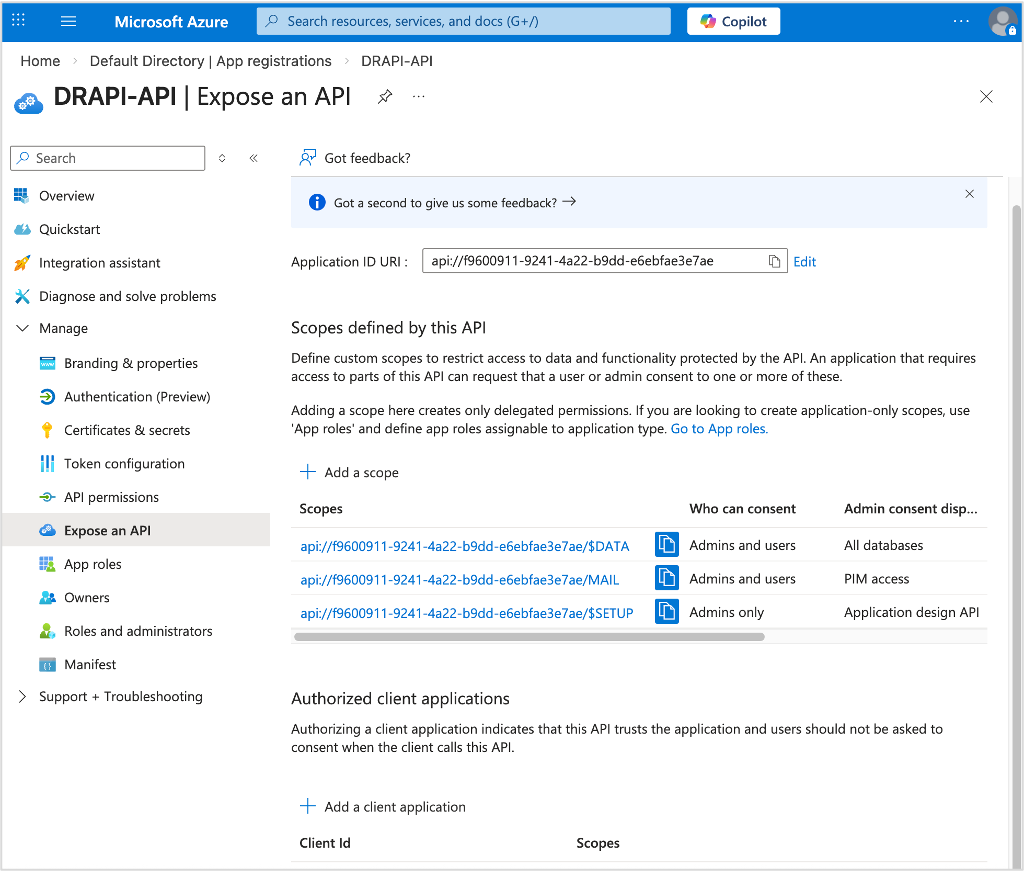Expand Support + Troubleshooting
Viewport: 1024px width, 872px height.
(22, 695)
